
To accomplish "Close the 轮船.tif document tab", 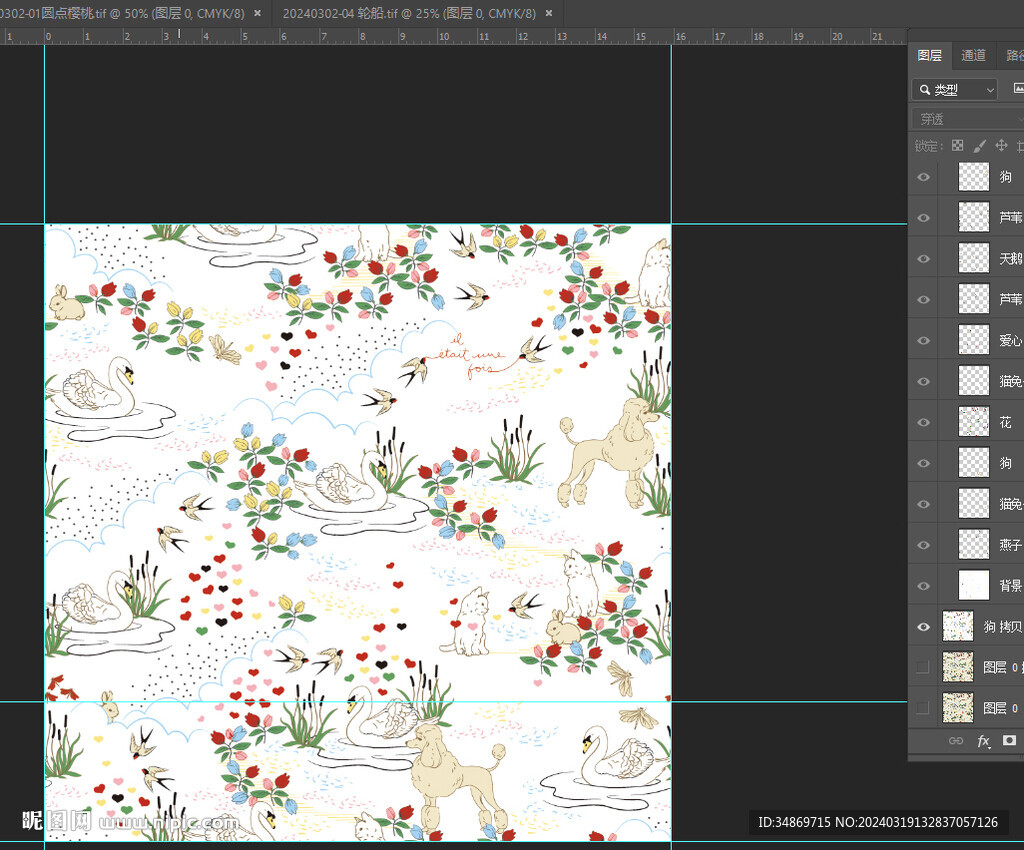I will [549, 13].
